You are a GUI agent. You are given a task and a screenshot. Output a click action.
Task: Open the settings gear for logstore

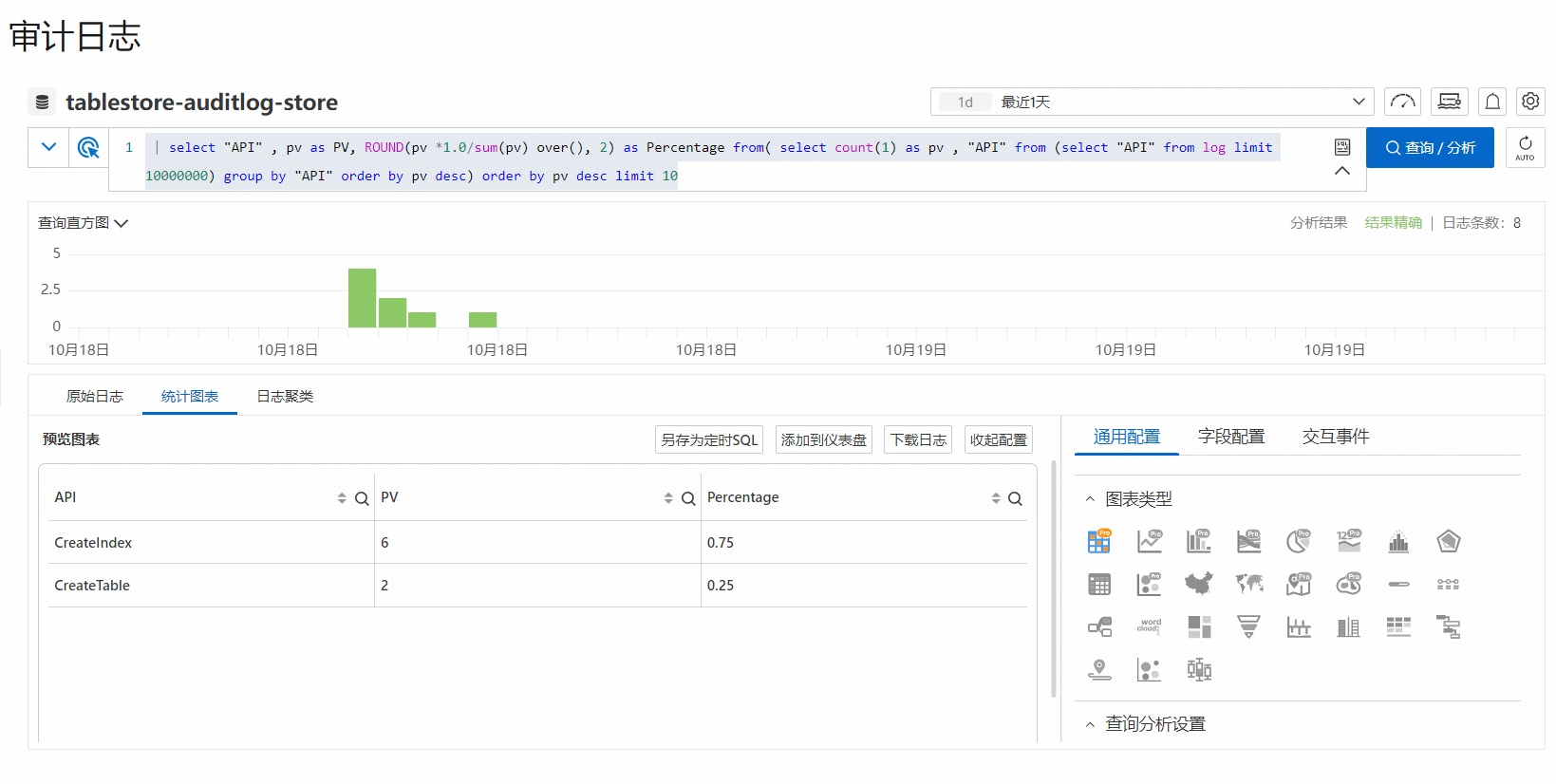(1530, 101)
